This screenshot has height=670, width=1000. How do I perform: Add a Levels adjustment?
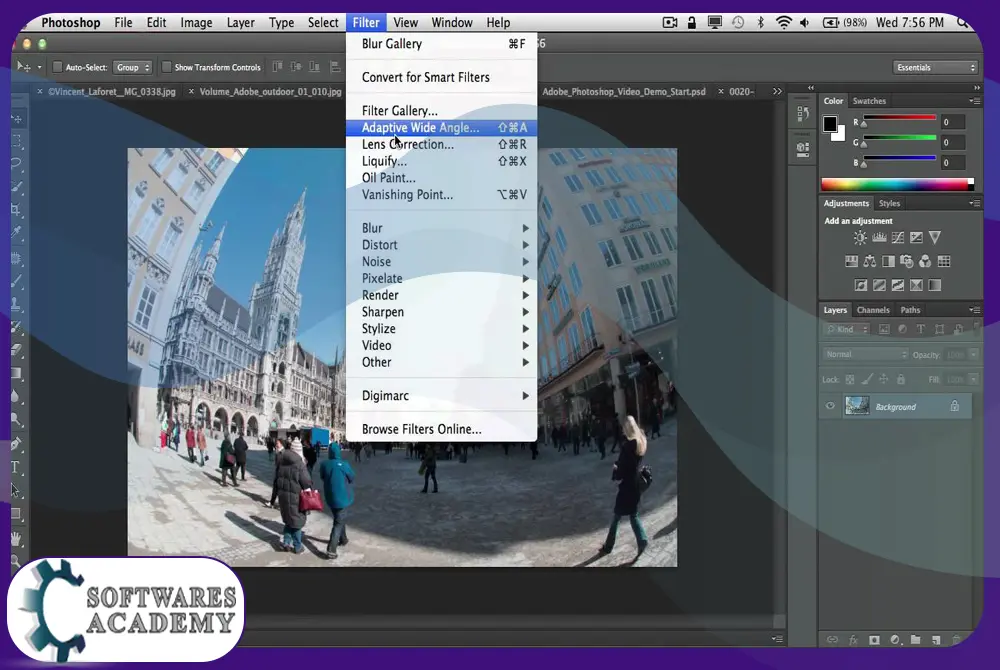click(879, 238)
